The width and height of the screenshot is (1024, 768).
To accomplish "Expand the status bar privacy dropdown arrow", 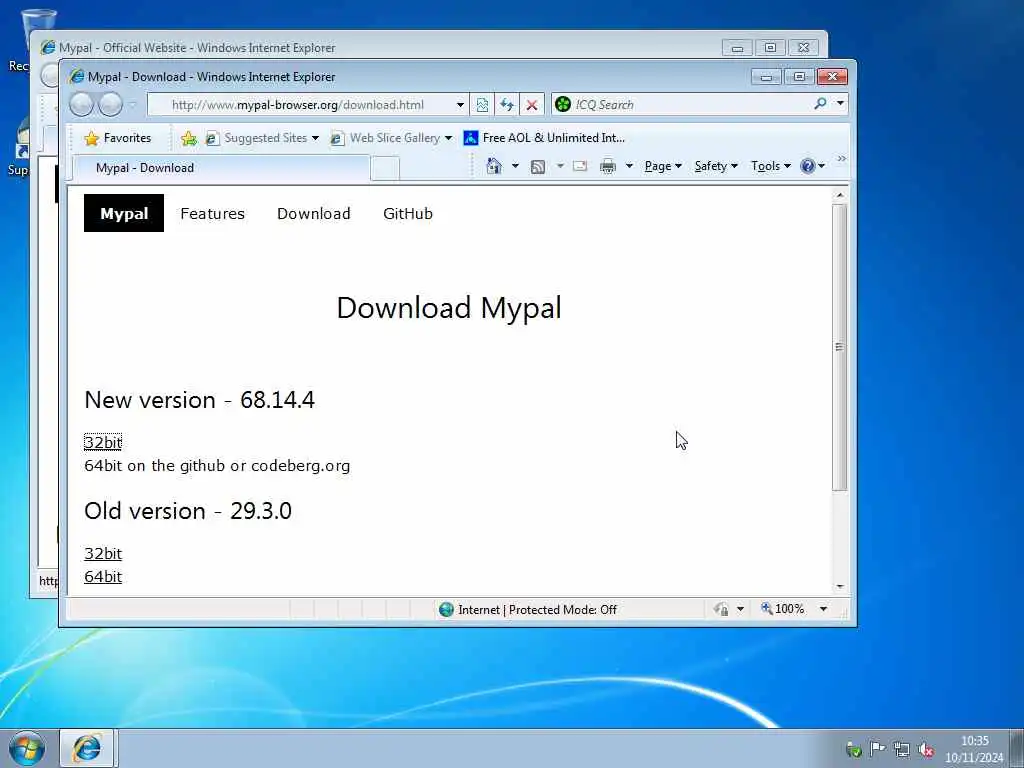I will pos(740,609).
